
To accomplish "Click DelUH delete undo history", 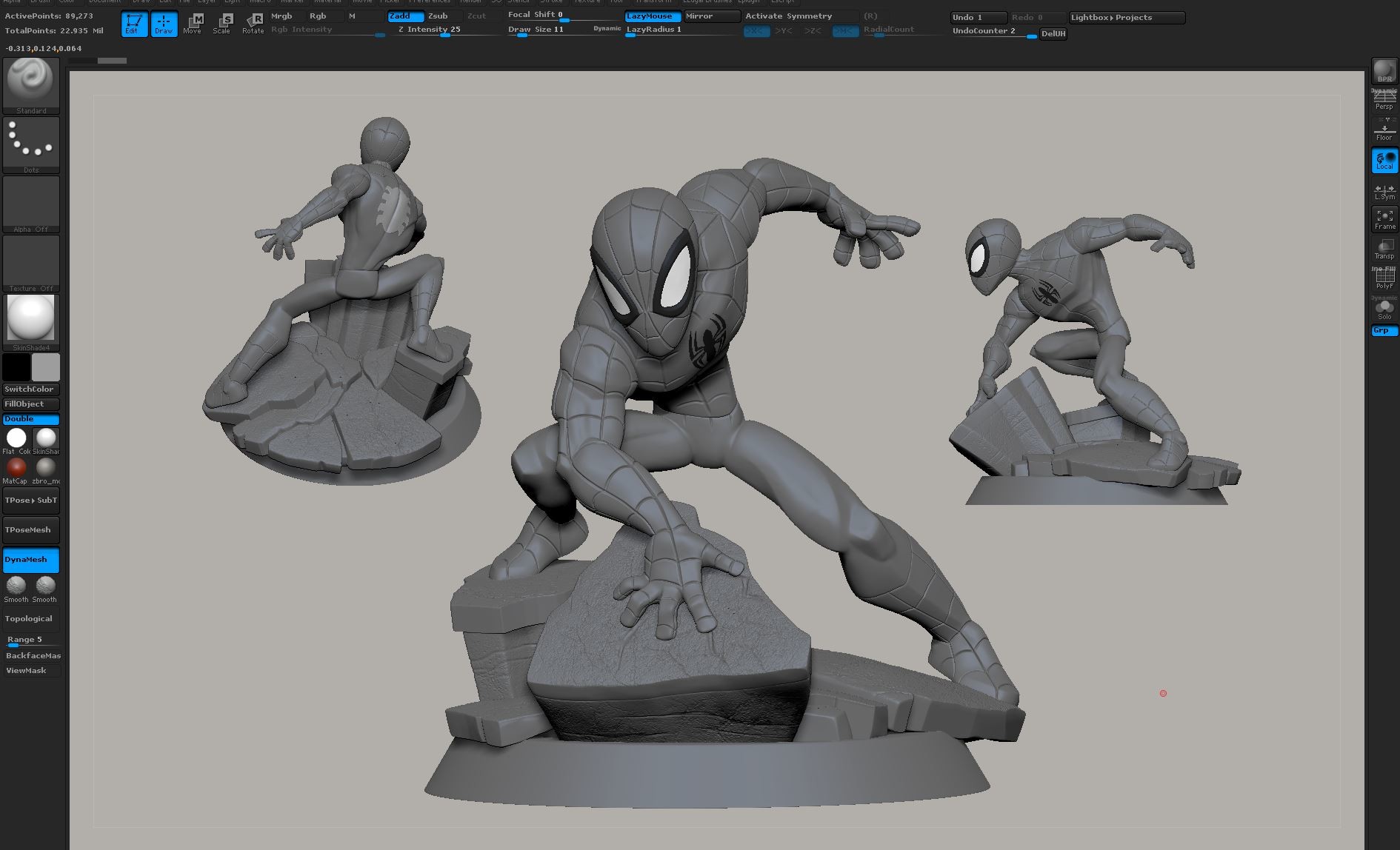I will coord(1053,34).
